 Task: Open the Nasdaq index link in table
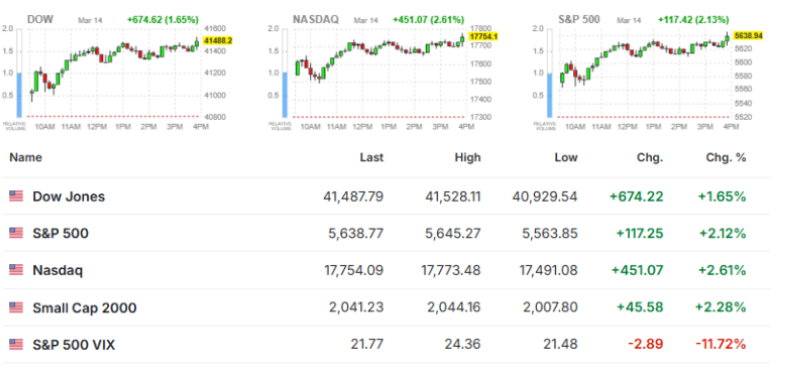pos(57,271)
